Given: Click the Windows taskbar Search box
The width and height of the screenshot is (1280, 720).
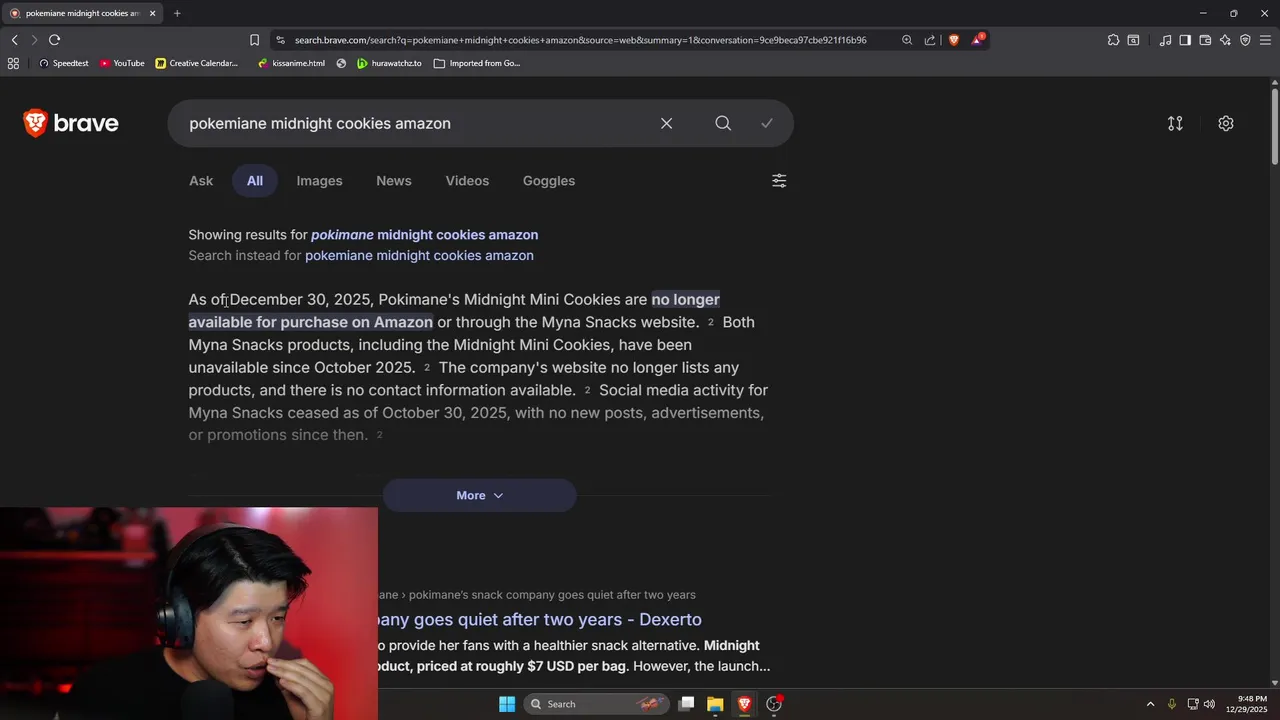Looking at the screenshot, I should tap(596, 704).
